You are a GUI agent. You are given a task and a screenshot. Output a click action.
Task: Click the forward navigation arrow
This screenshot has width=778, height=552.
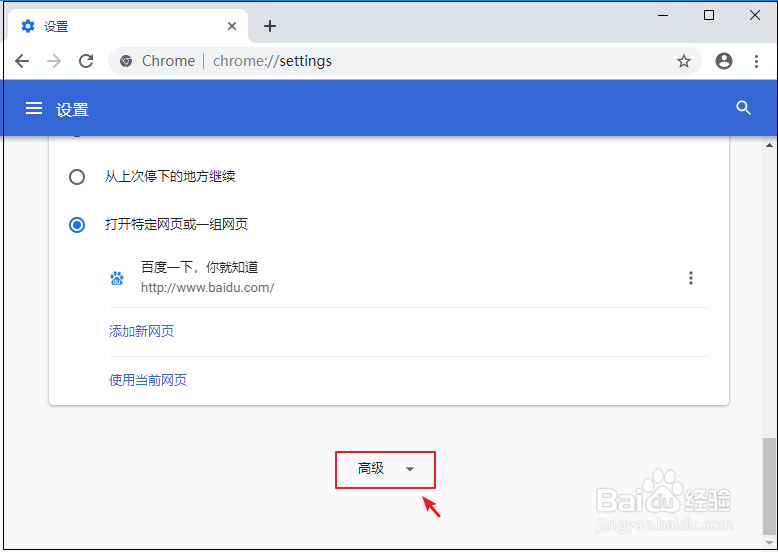tap(54, 61)
